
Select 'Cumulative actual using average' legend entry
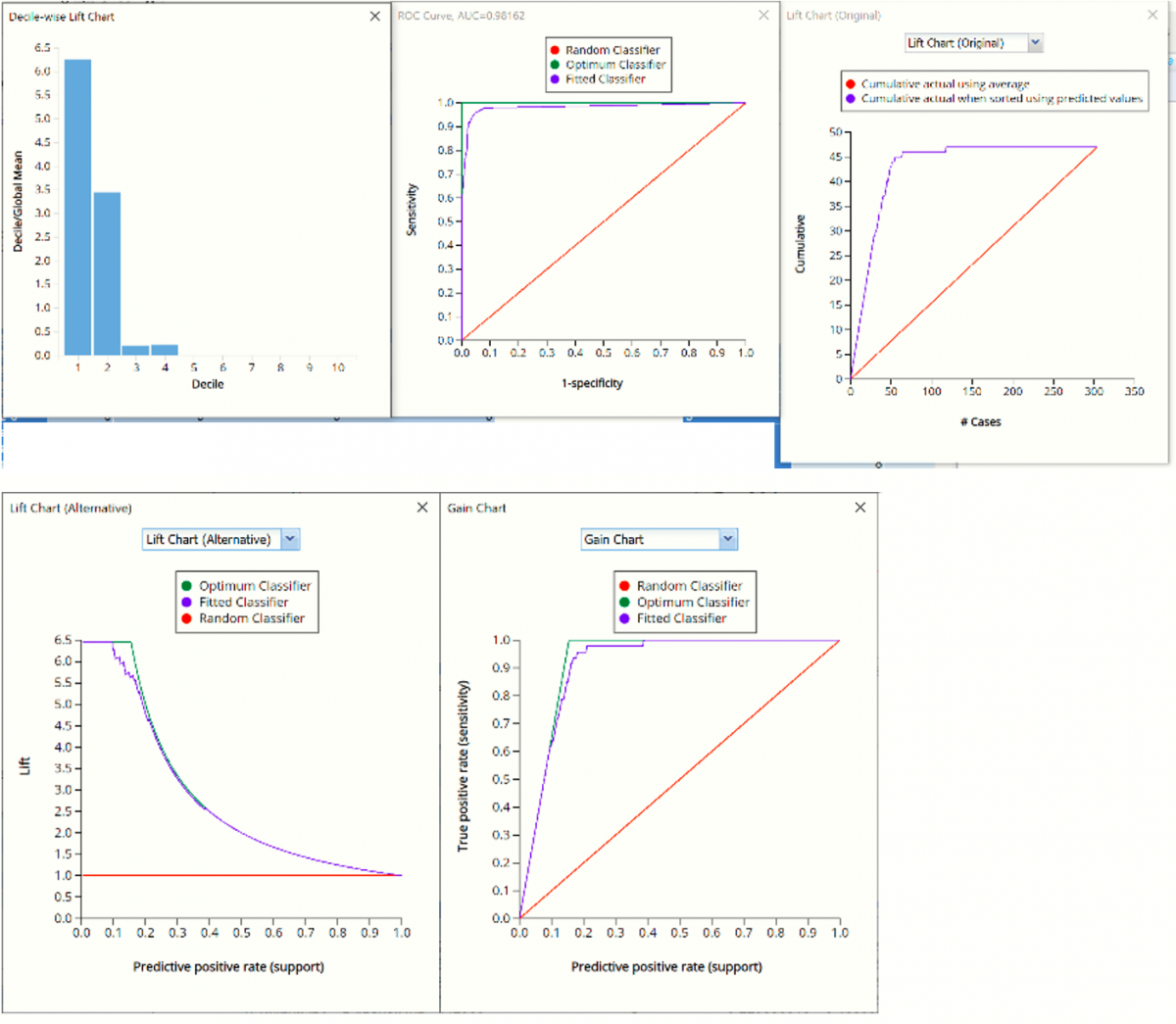(x=945, y=84)
